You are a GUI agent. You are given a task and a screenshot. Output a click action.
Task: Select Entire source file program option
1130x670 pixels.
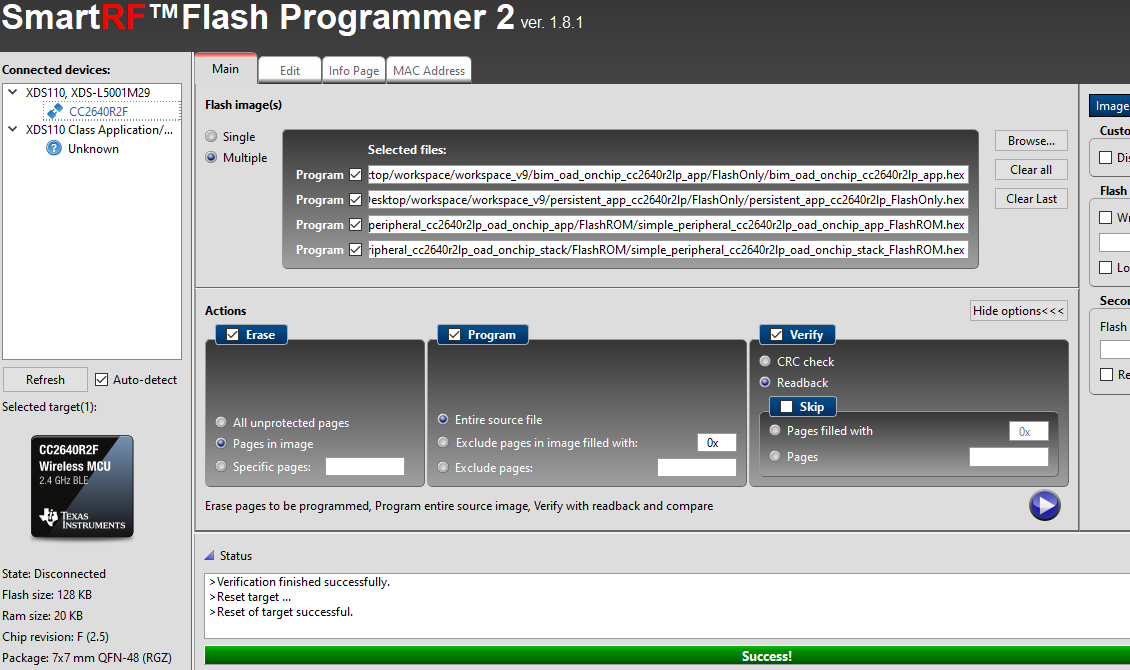click(x=443, y=419)
